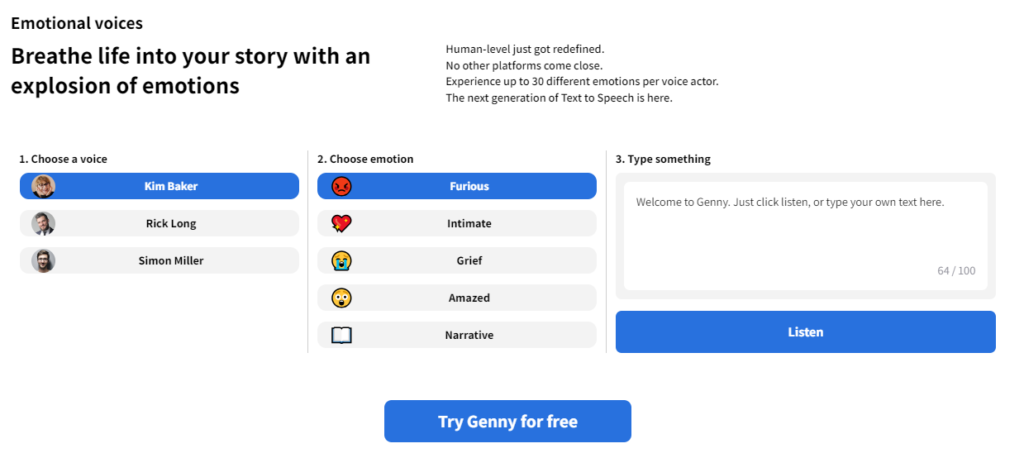The width and height of the screenshot is (1024, 453).
Task: Click into the Welcome to Genny text box
Action: [x=805, y=225]
